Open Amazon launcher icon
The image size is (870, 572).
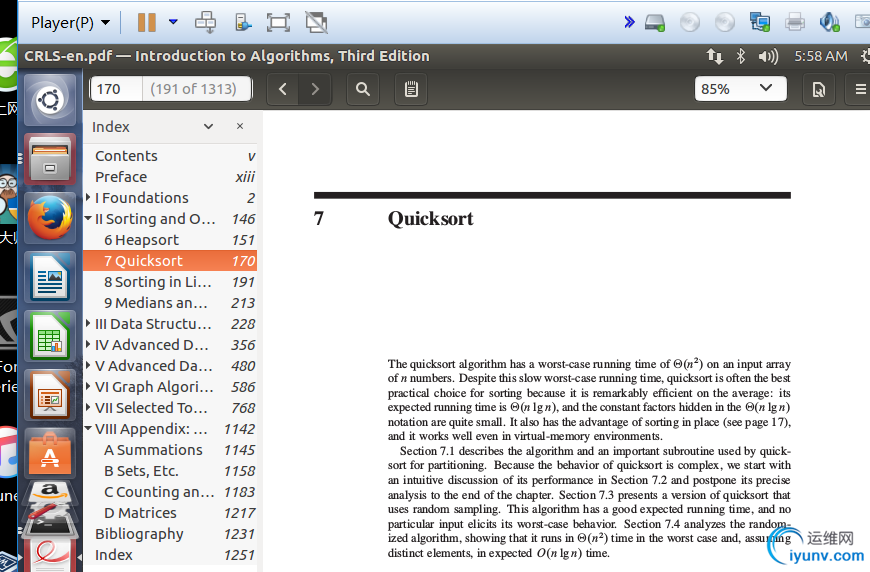tap(50, 494)
